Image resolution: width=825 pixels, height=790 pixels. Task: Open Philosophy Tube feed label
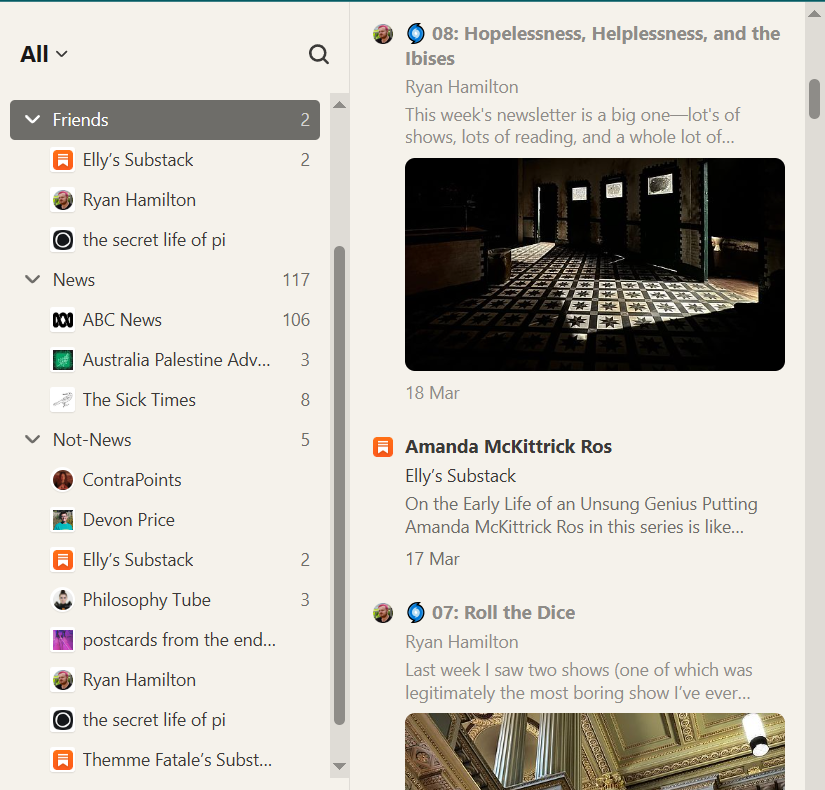pos(146,600)
